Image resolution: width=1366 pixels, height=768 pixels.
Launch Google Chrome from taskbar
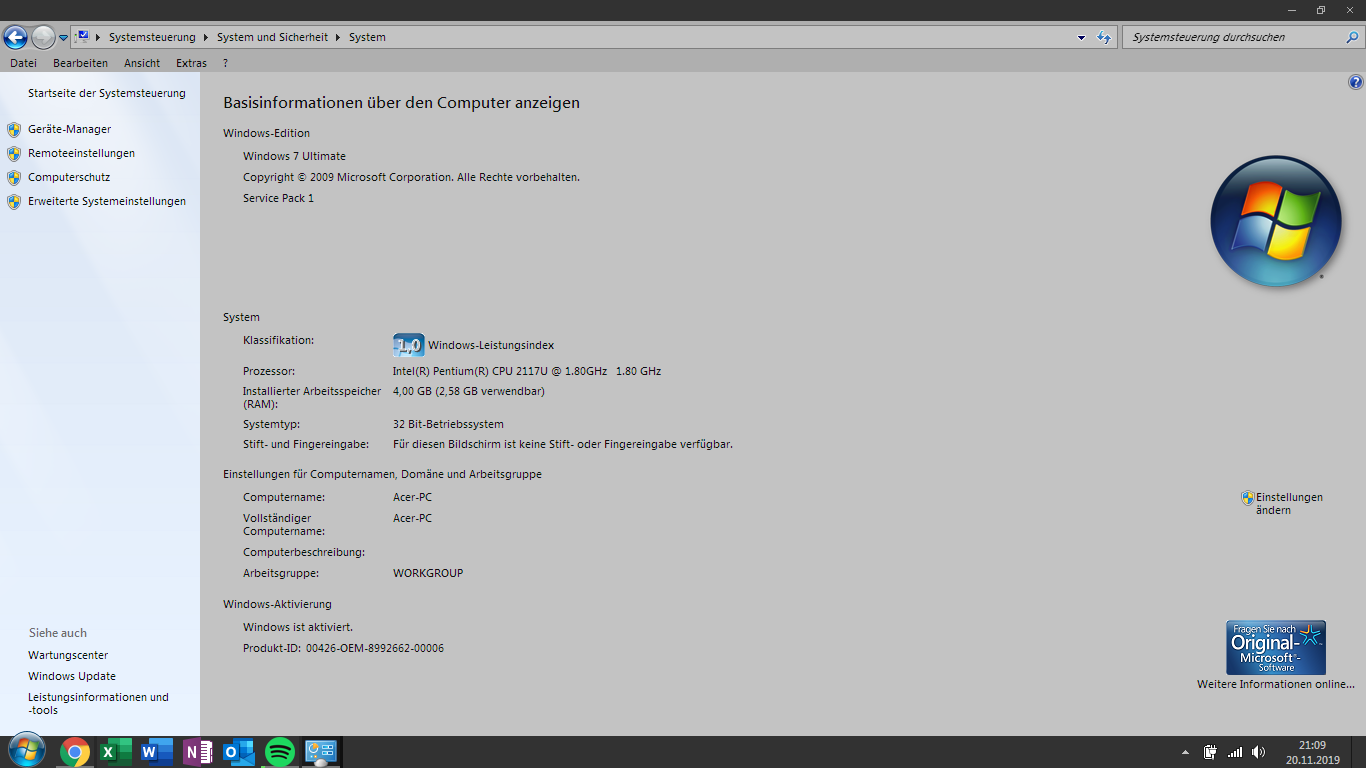pyautogui.click(x=75, y=752)
